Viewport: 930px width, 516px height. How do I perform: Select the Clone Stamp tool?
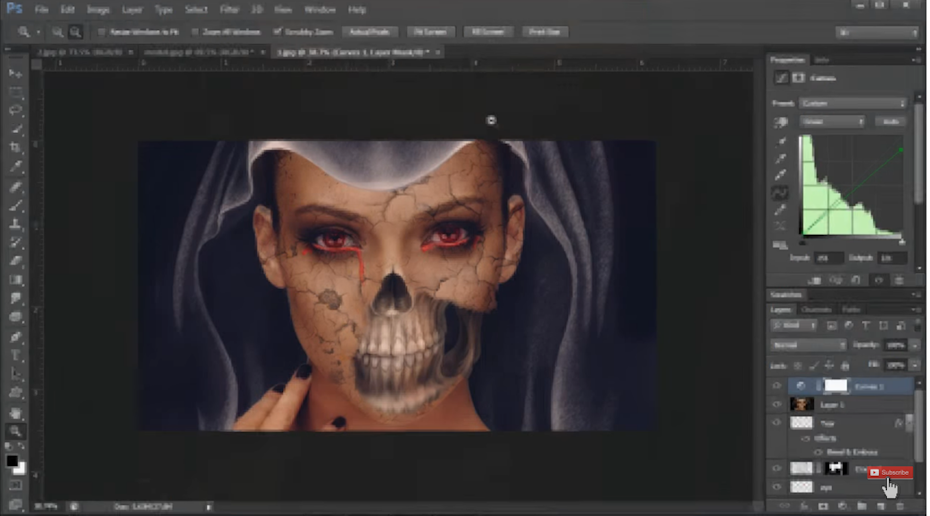(15, 224)
